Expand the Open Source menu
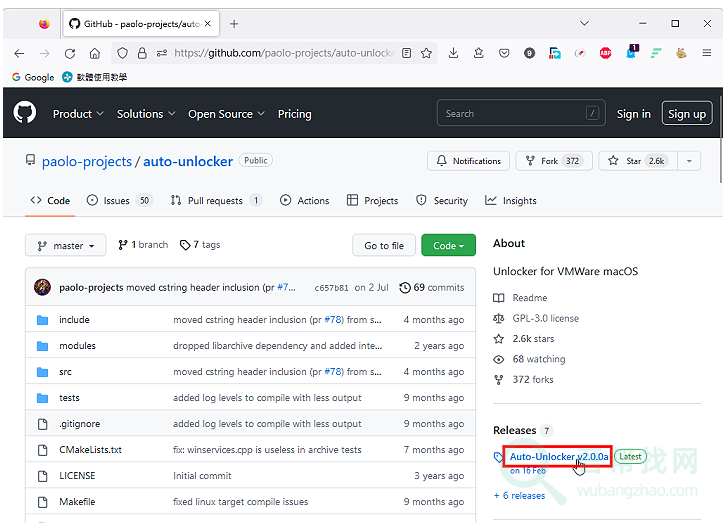726x523 pixels. click(226, 114)
